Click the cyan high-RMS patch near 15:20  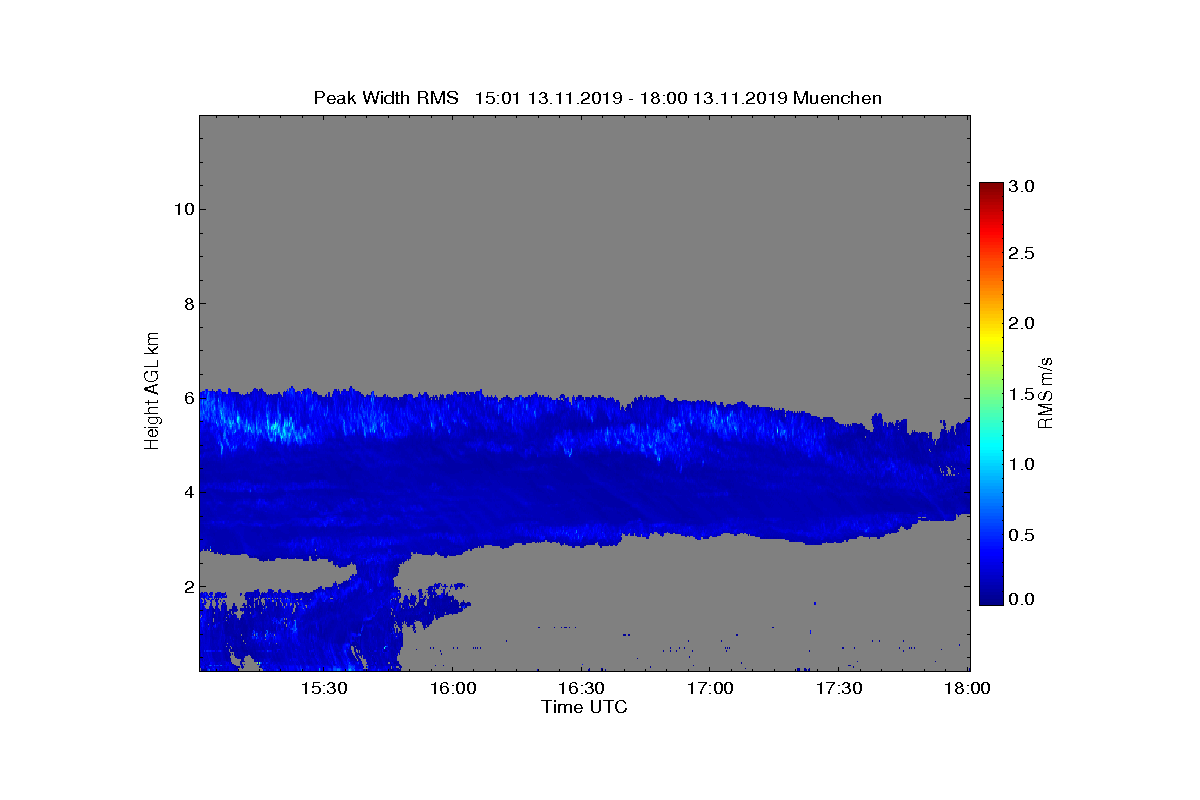280,430
